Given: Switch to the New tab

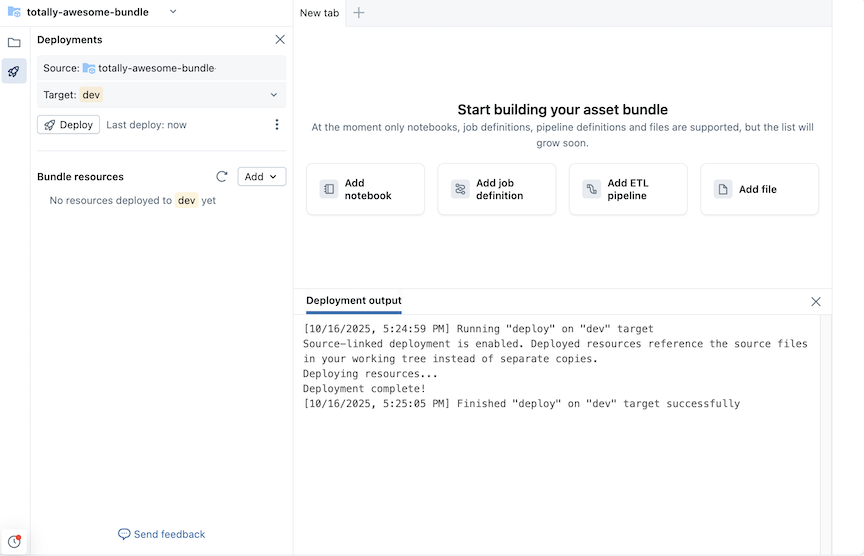Looking at the screenshot, I should pyautogui.click(x=319, y=13).
